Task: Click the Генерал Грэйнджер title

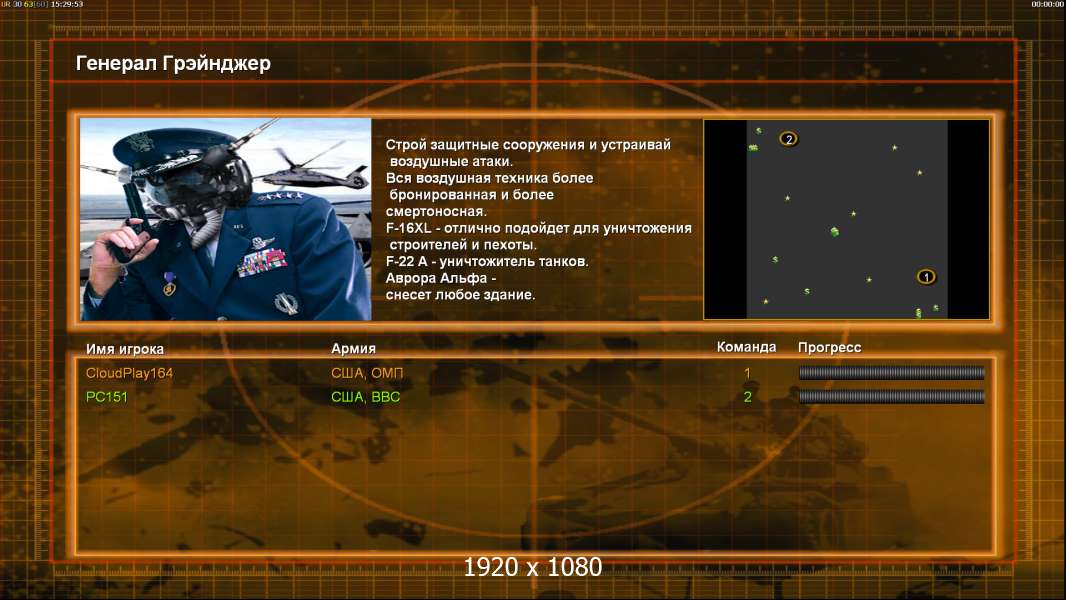Action: point(173,63)
